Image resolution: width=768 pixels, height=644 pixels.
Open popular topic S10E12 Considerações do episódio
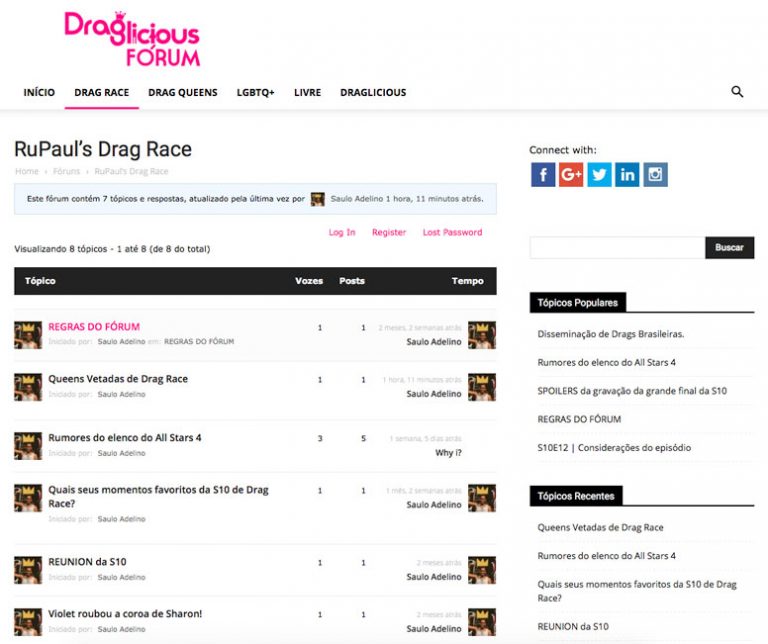[x=614, y=448]
